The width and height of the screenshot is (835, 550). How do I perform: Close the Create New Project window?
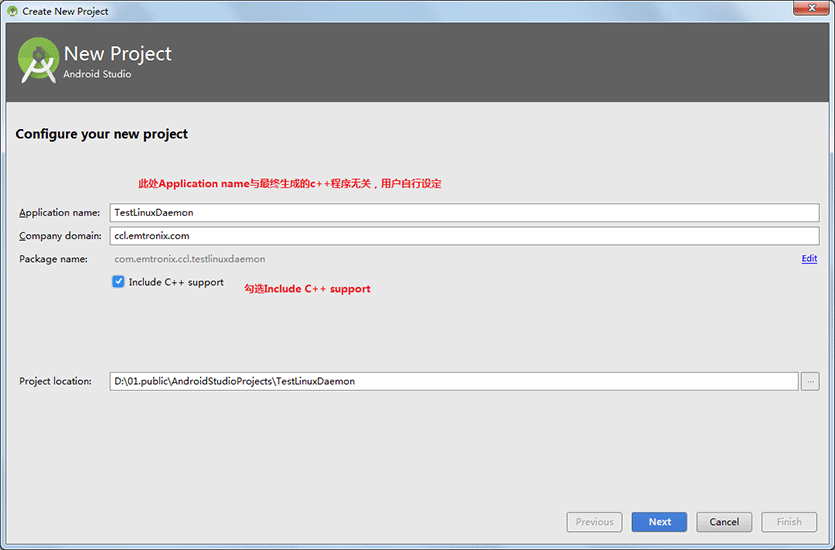point(812,8)
